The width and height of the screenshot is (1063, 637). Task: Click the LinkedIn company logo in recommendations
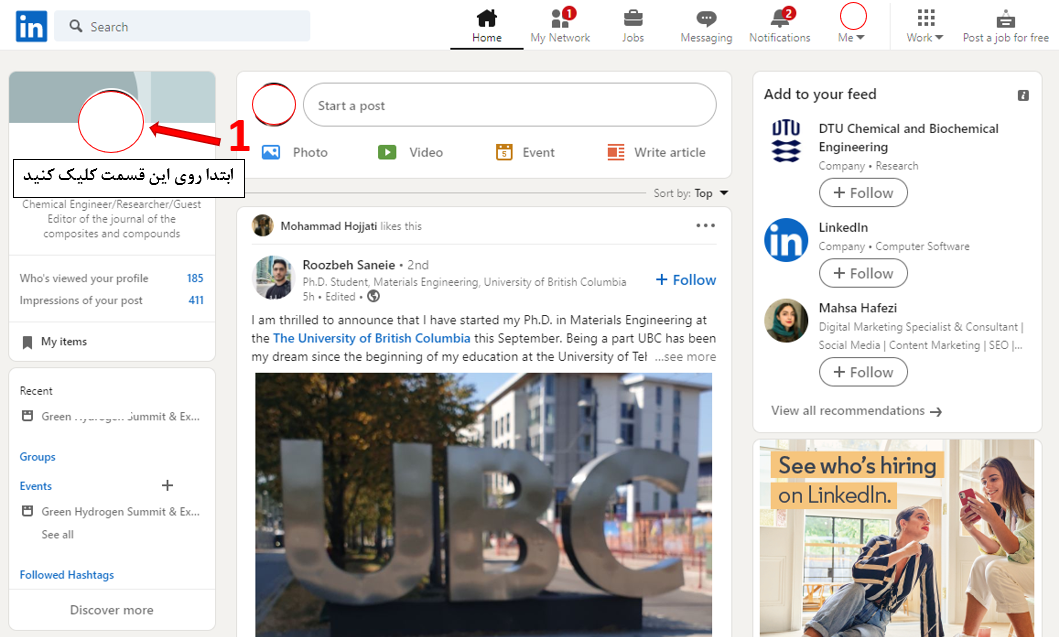(x=786, y=240)
